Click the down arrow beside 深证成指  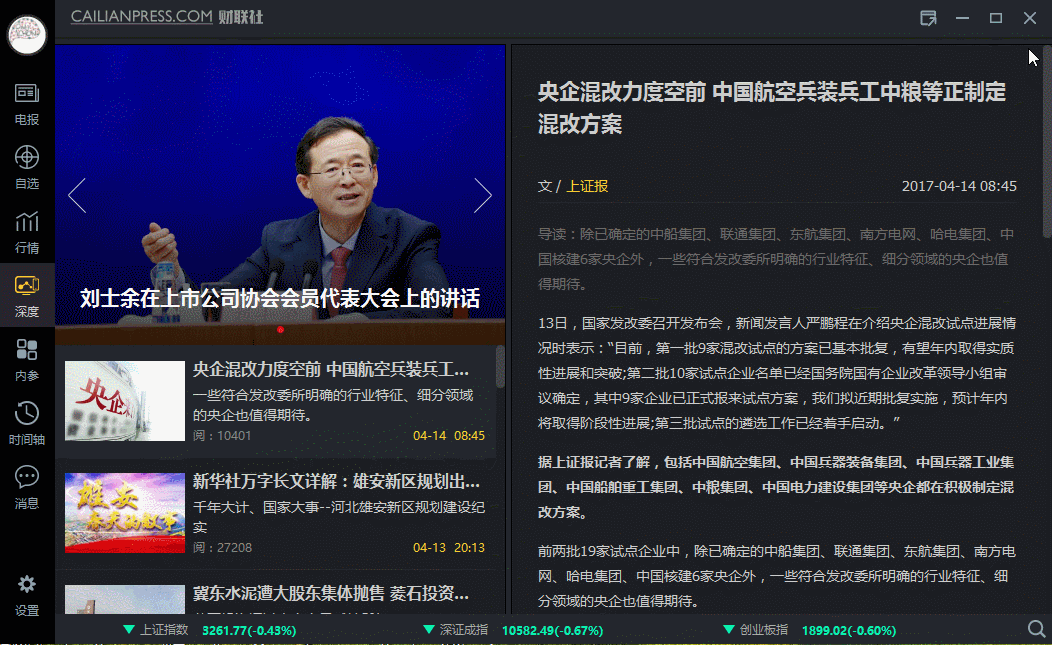click(x=429, y=630)
